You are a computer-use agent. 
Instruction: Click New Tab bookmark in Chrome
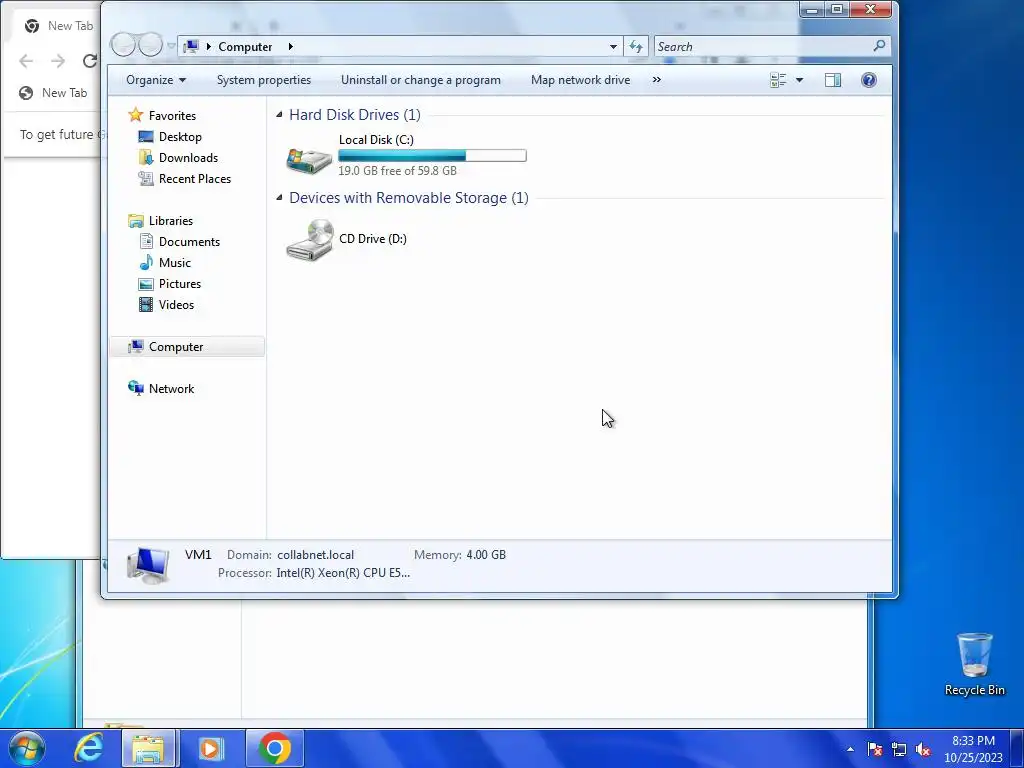[x=54, y=93]
